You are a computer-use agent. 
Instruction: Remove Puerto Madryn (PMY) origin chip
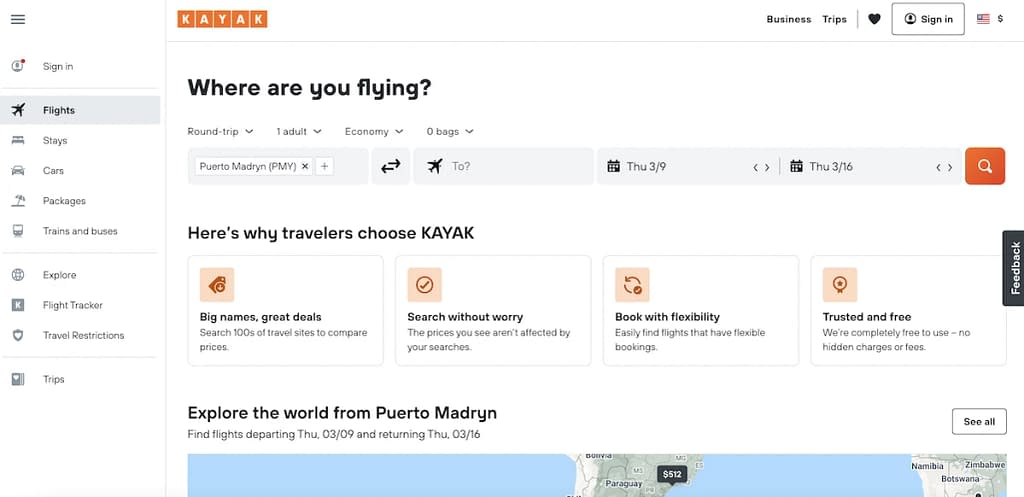pos(304,167)
